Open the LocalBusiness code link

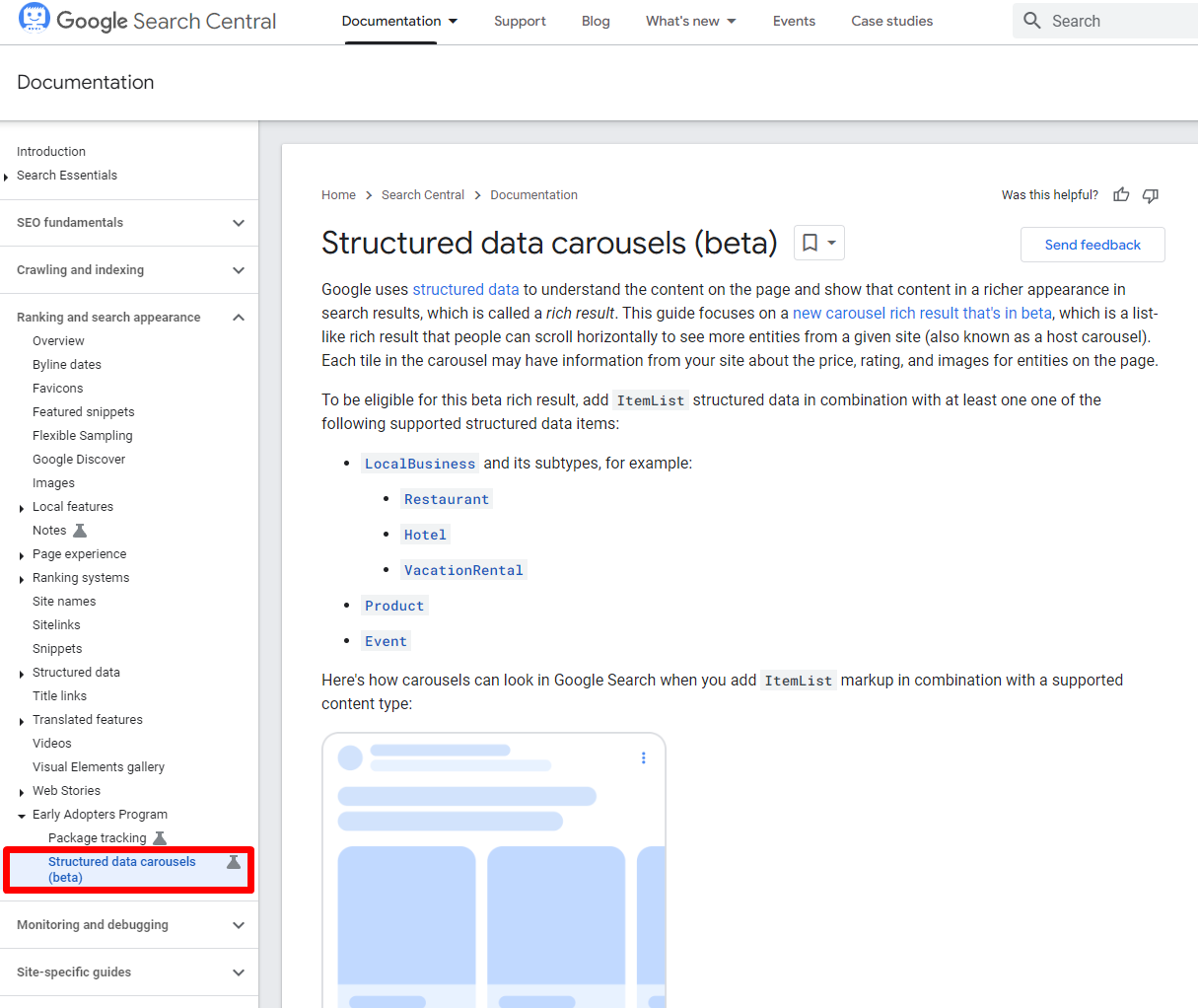pos(420,464)
